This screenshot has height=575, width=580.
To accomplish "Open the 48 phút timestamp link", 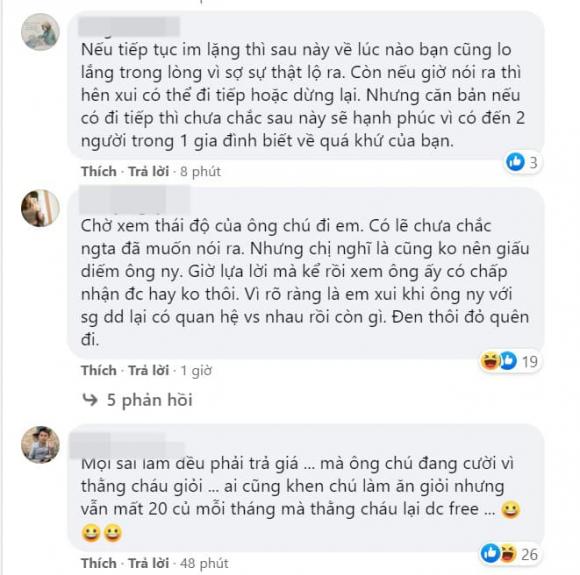I will (x=204, y=564).
